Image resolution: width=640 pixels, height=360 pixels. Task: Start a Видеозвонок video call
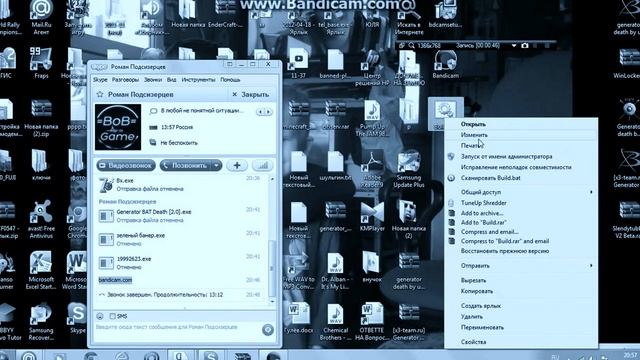(126, 165)
